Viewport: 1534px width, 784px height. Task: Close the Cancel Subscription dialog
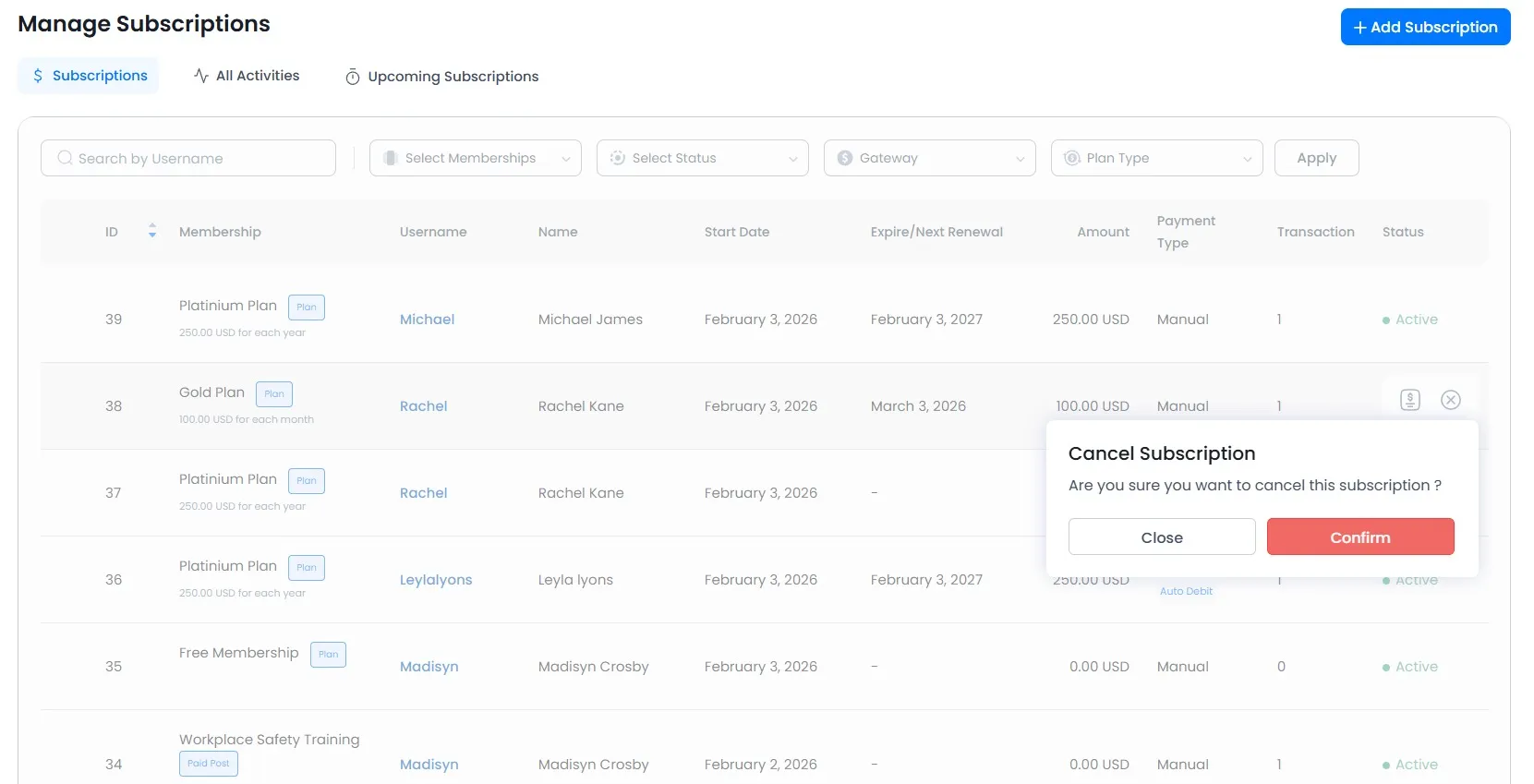click(1162, 537)
